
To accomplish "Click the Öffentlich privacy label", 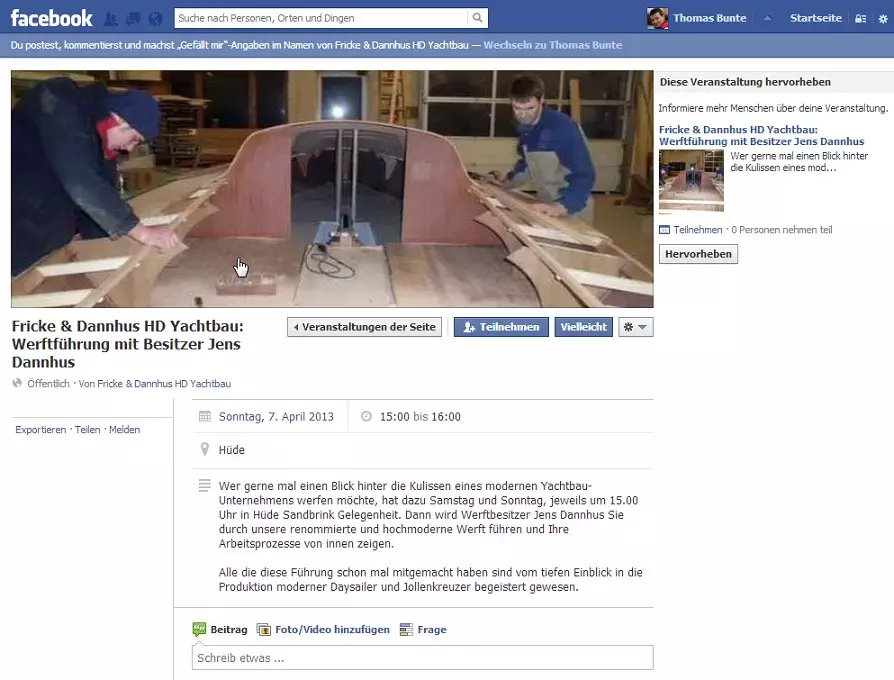I will pyautogui.click(x=48, y=384).
